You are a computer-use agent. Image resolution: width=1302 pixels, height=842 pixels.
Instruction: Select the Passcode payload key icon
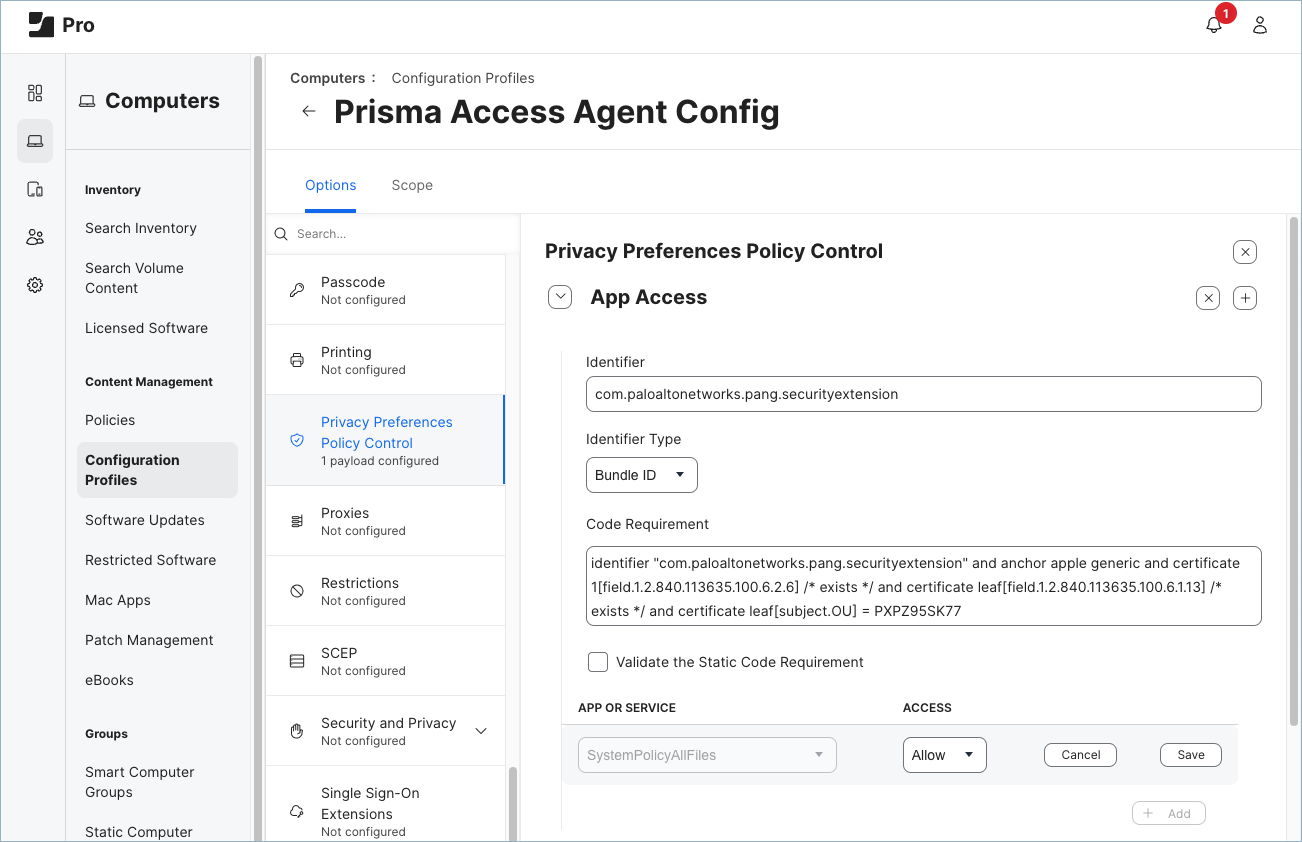click(x=296, y=288)
